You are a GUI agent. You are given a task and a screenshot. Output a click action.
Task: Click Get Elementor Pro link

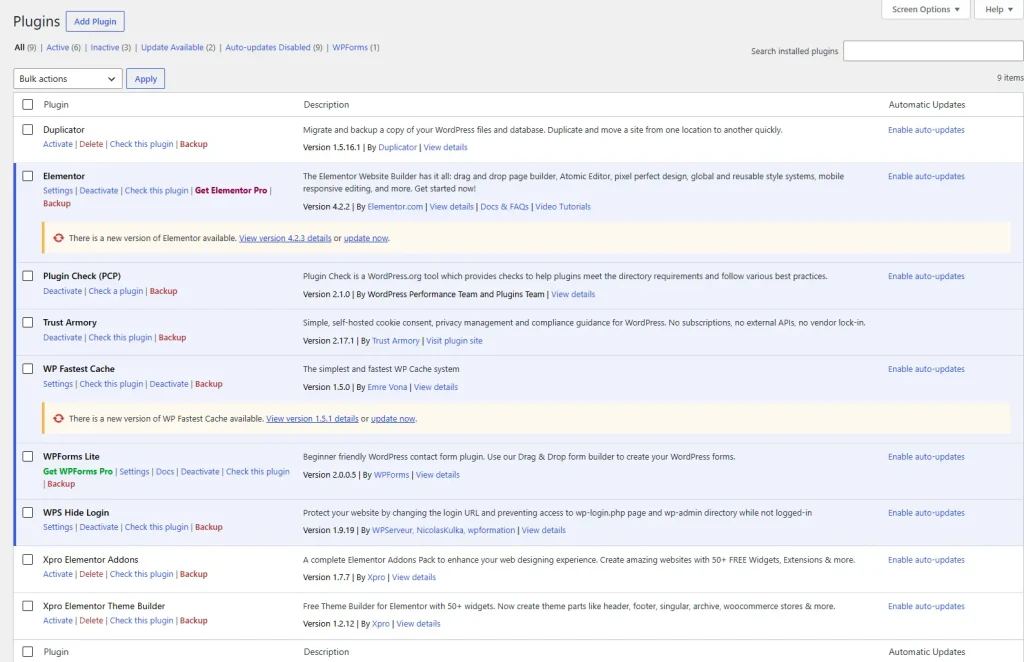pos(231,191)
